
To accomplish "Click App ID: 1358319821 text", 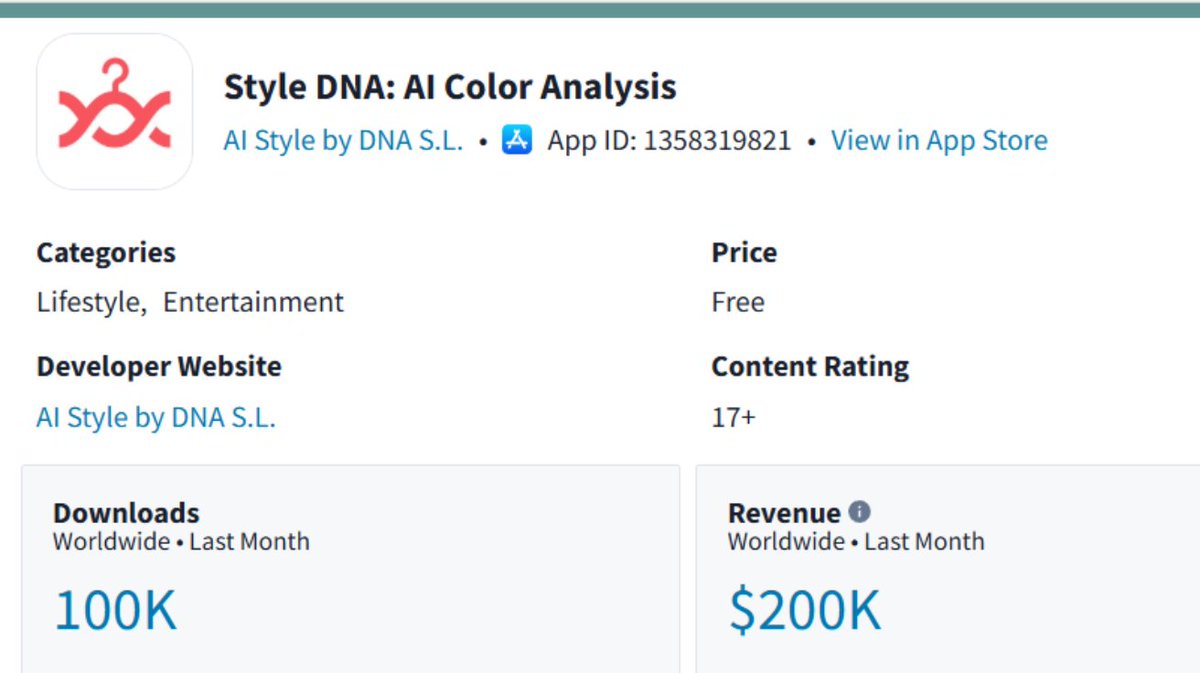I will pyautogui.click(x=669, y=141).
